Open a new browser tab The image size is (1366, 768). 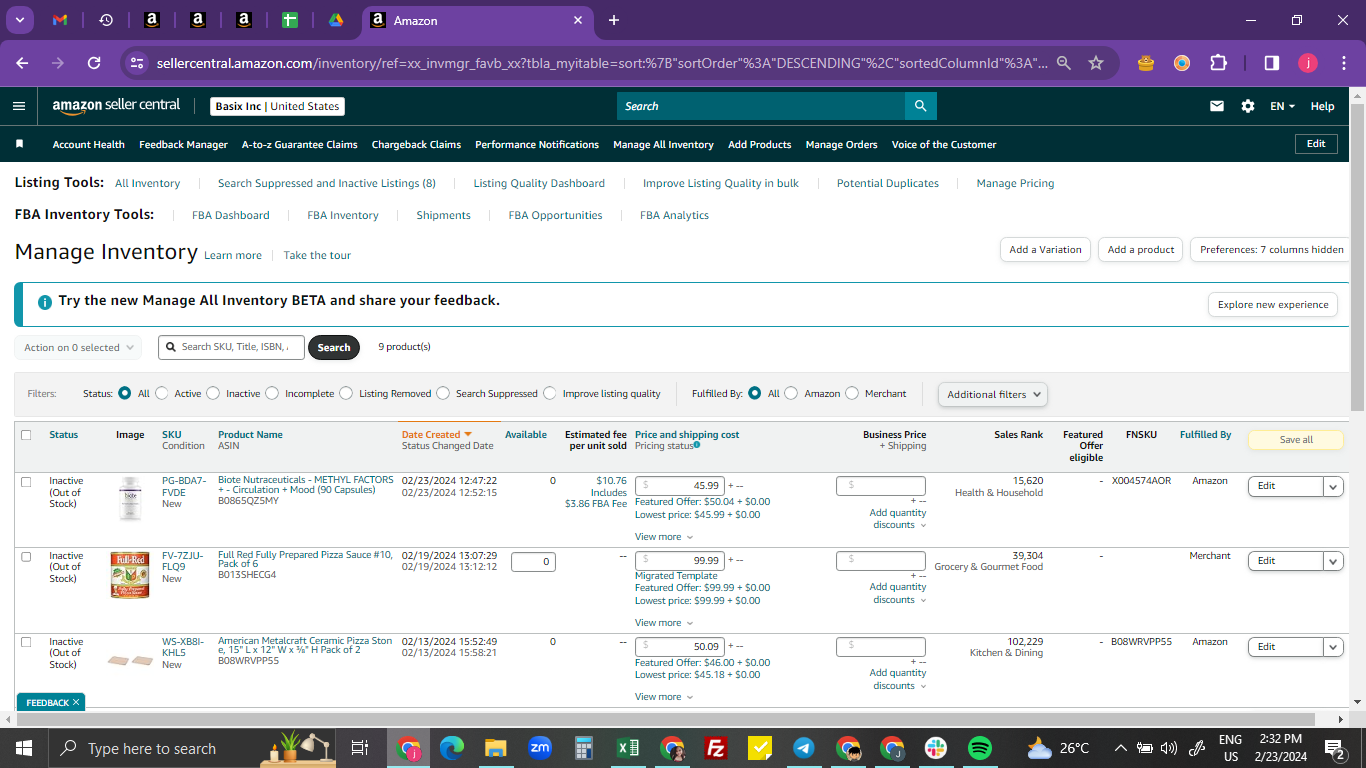614,20
